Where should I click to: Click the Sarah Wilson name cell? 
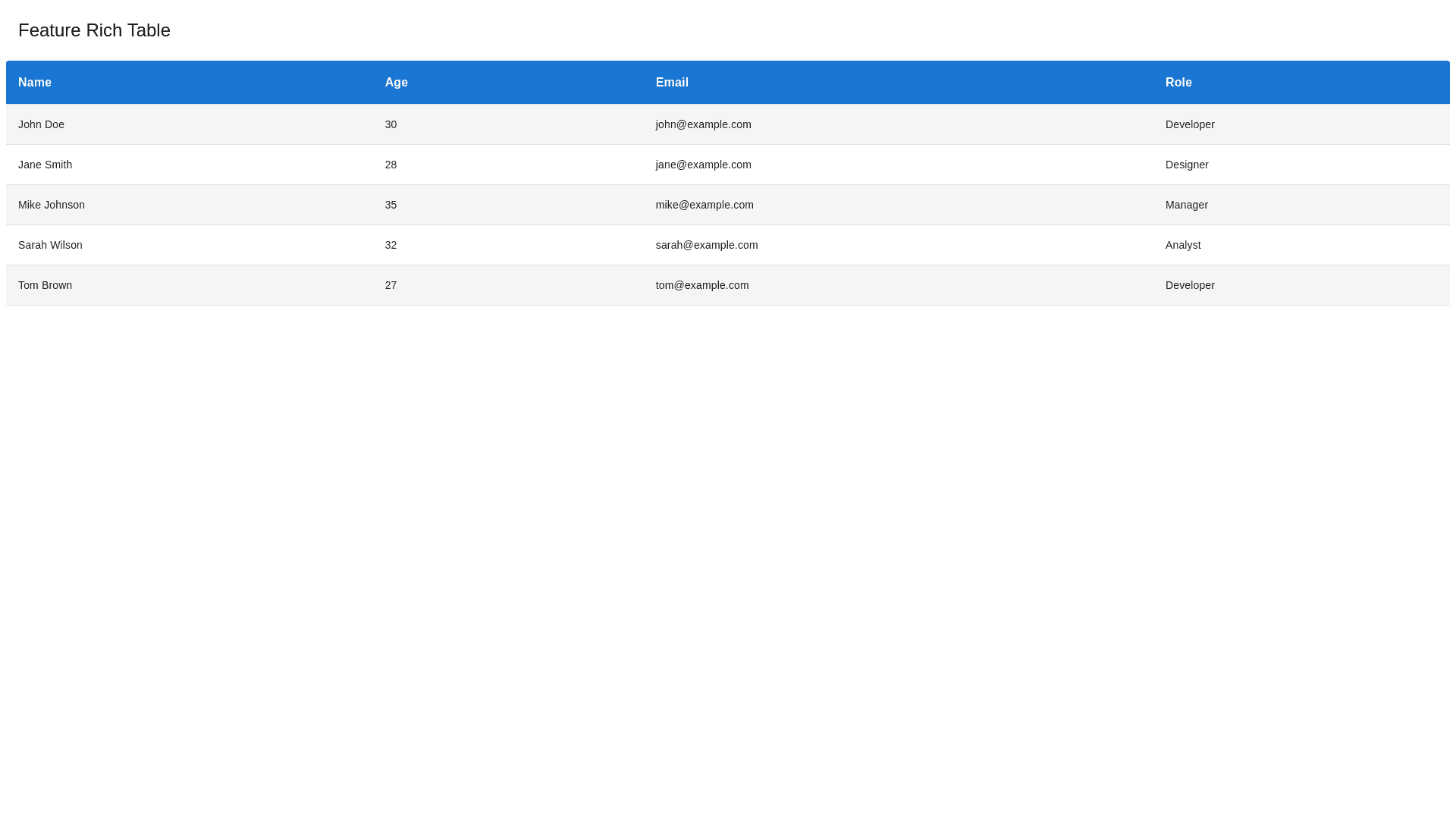tap(50, 245)
